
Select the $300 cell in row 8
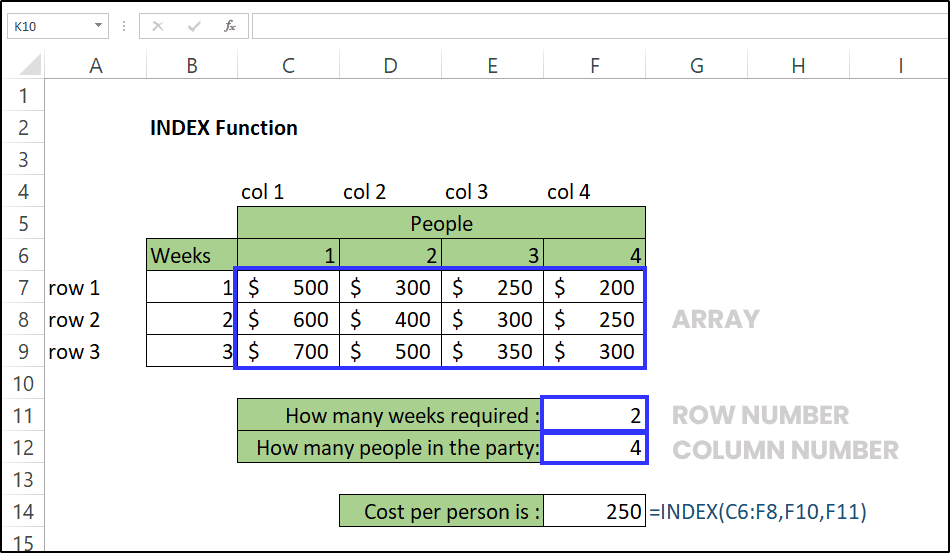(x=493, y=319)
